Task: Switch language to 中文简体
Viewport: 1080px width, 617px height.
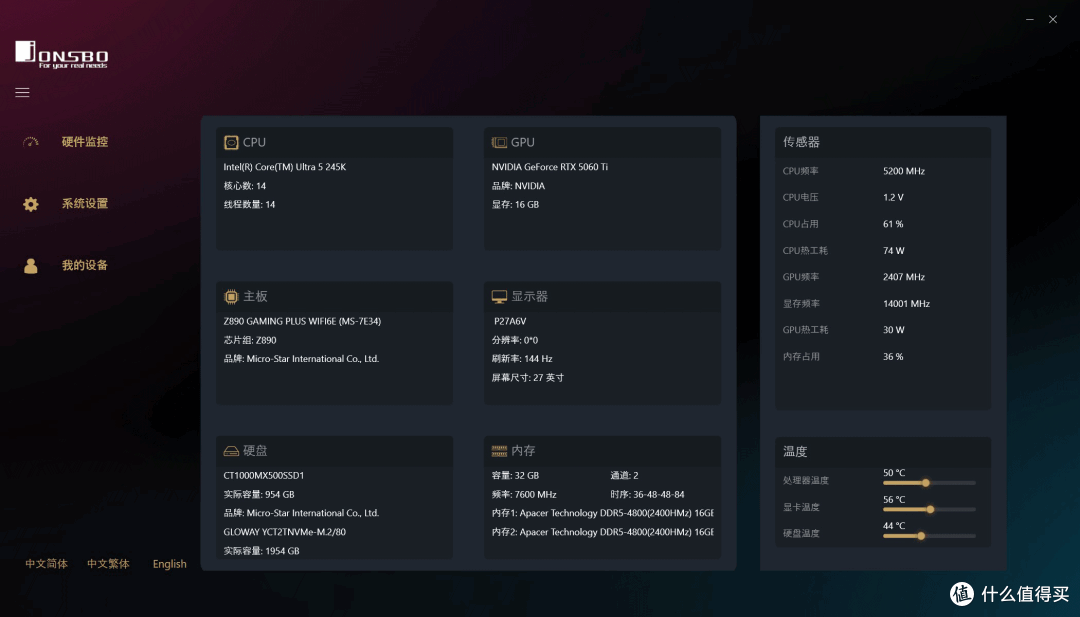Action: point(46,564)
